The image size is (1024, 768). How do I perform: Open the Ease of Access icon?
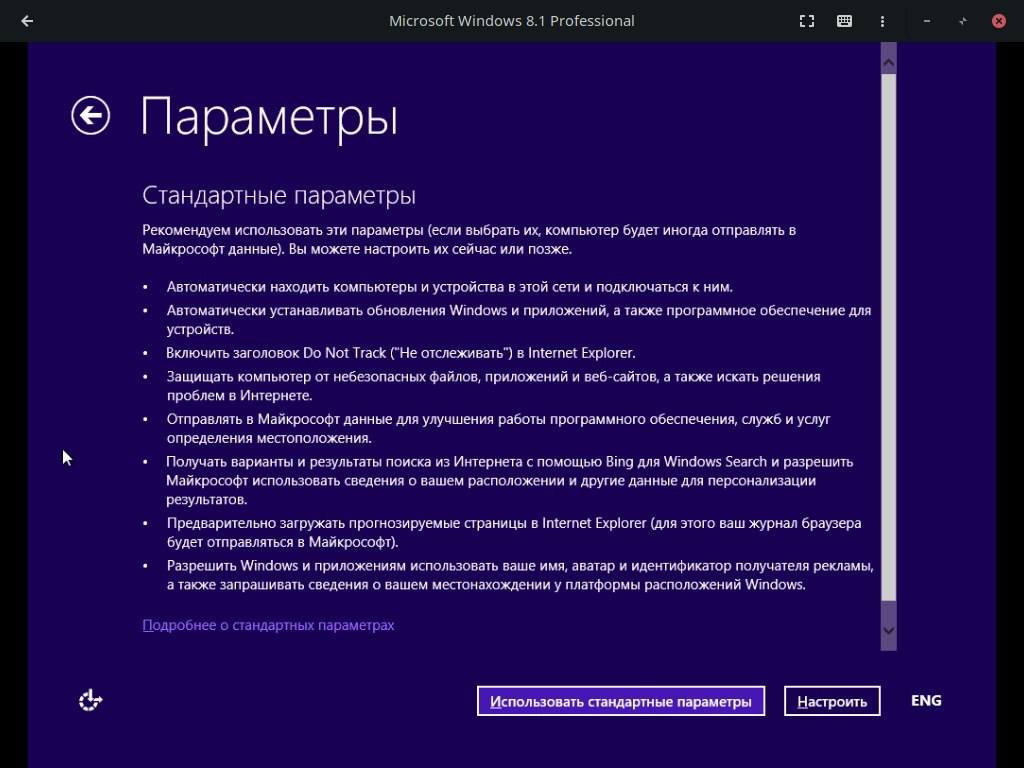point(90,700)
